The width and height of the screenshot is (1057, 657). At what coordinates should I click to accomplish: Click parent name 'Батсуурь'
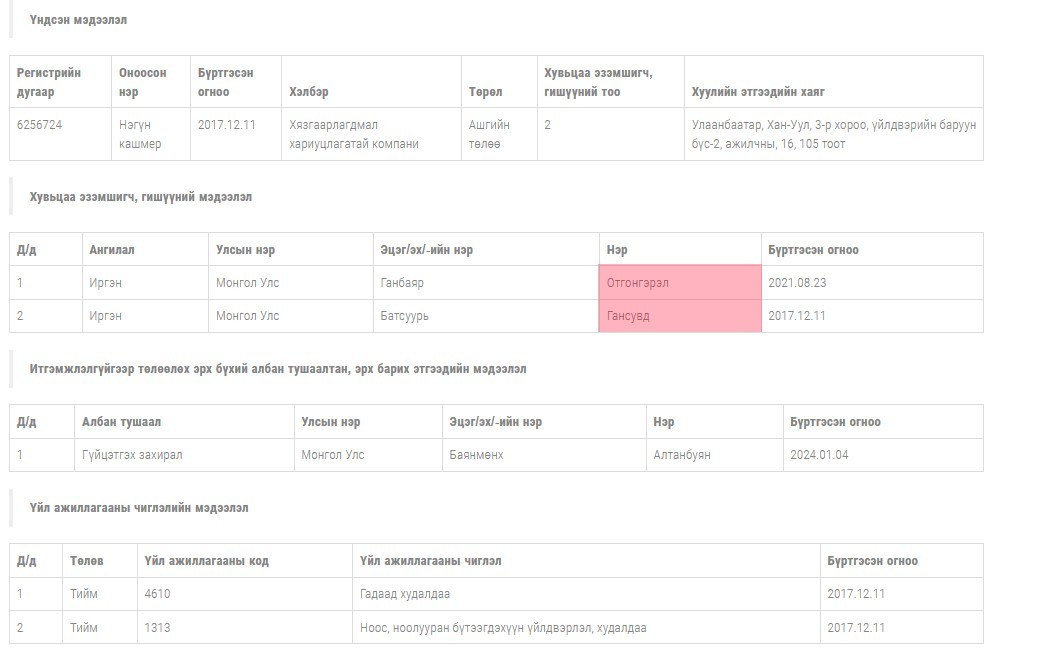tap(404, 316)
